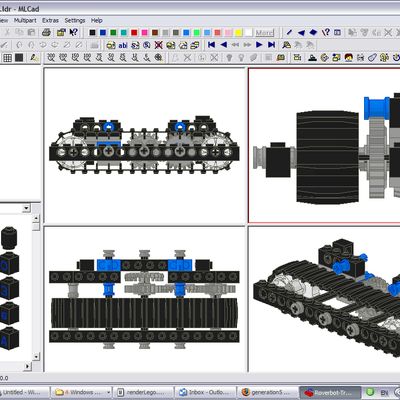Click the blueprint view mode icon
Screen dimensions: 400x400
pos(286,45)
